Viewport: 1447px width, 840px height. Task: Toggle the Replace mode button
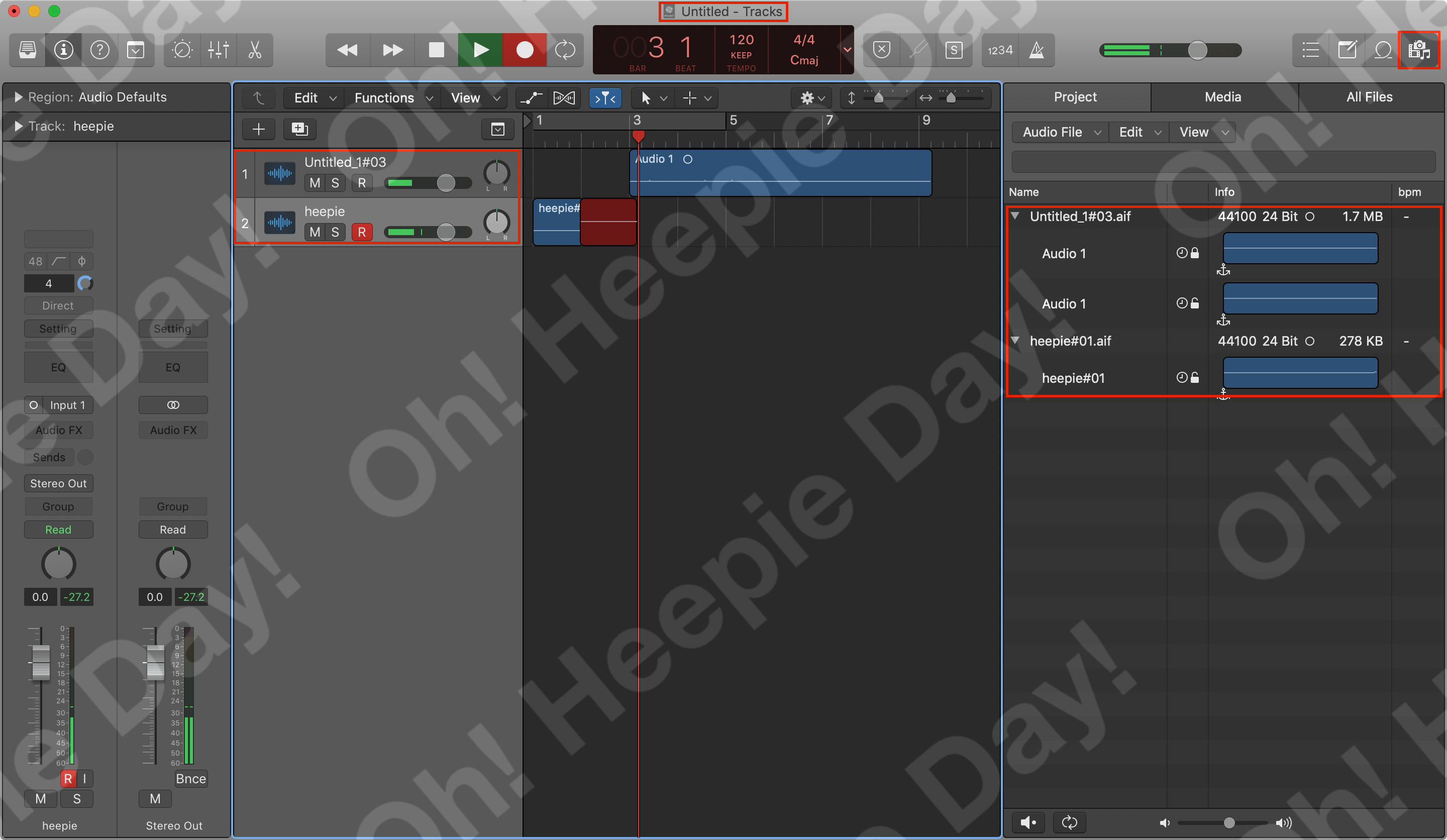point(881,51)
